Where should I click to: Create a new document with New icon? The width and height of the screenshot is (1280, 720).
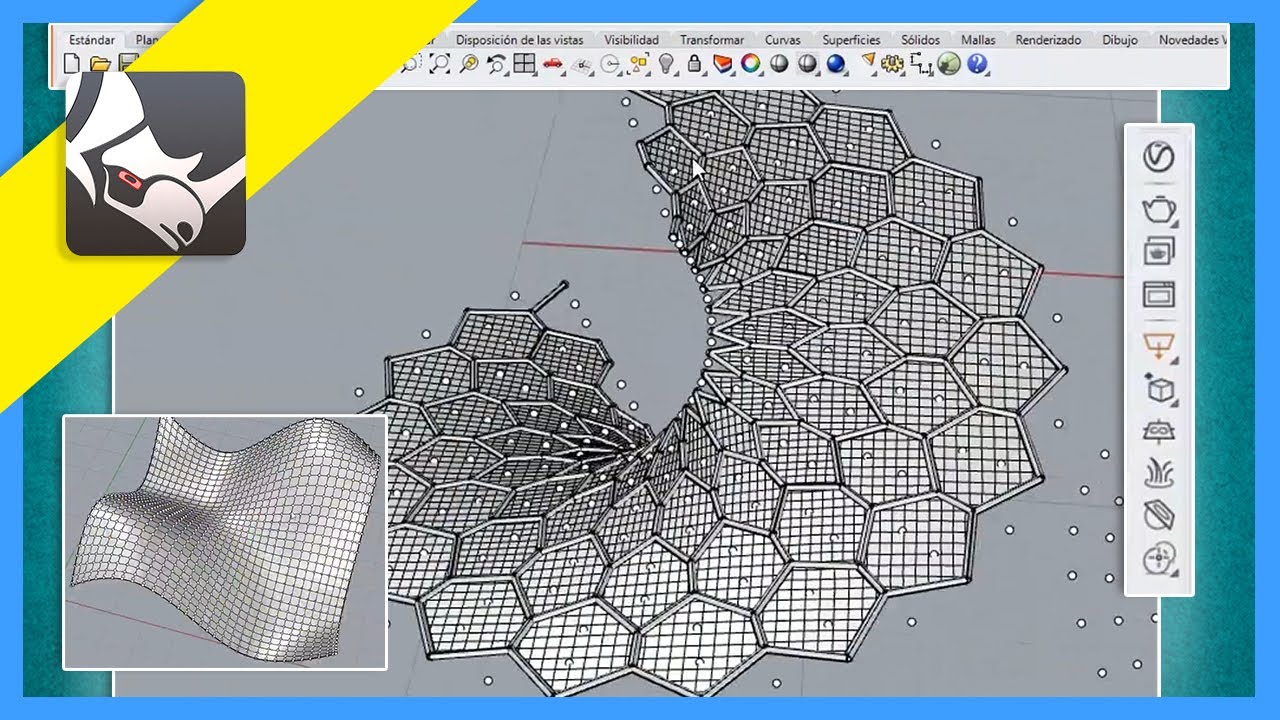coord(71,65)
